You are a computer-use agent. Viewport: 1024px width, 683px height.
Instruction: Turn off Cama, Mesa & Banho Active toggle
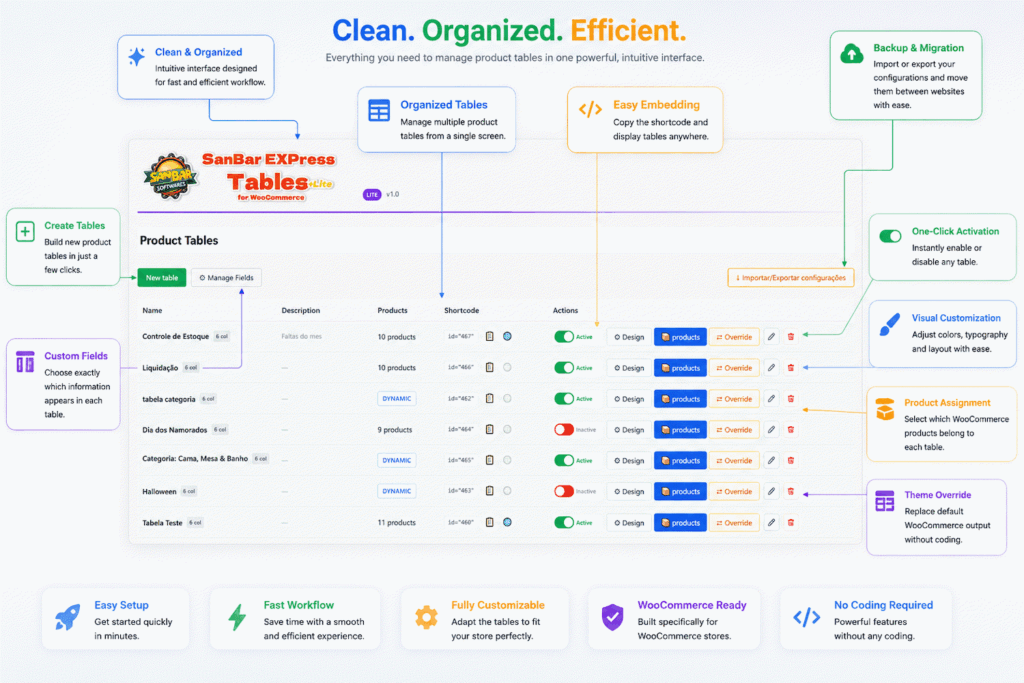[564, 460]
